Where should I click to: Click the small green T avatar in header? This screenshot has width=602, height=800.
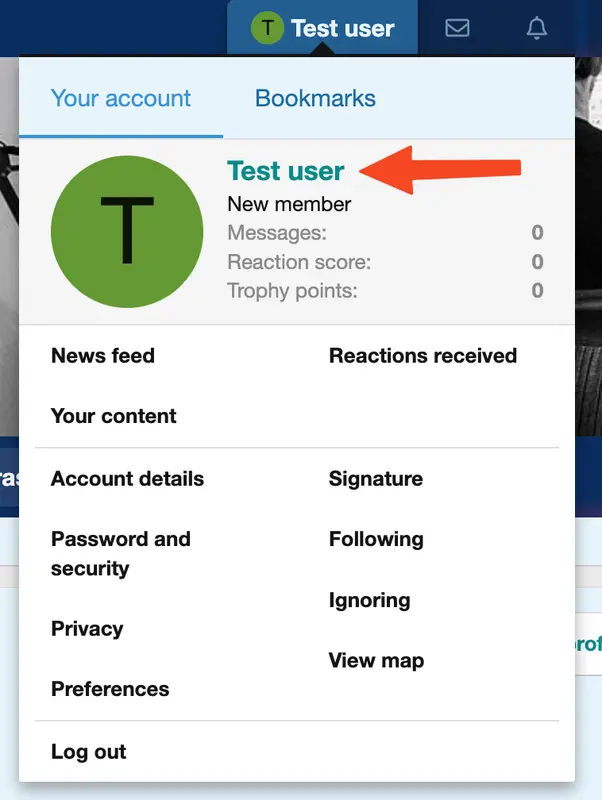click(267, 28)
